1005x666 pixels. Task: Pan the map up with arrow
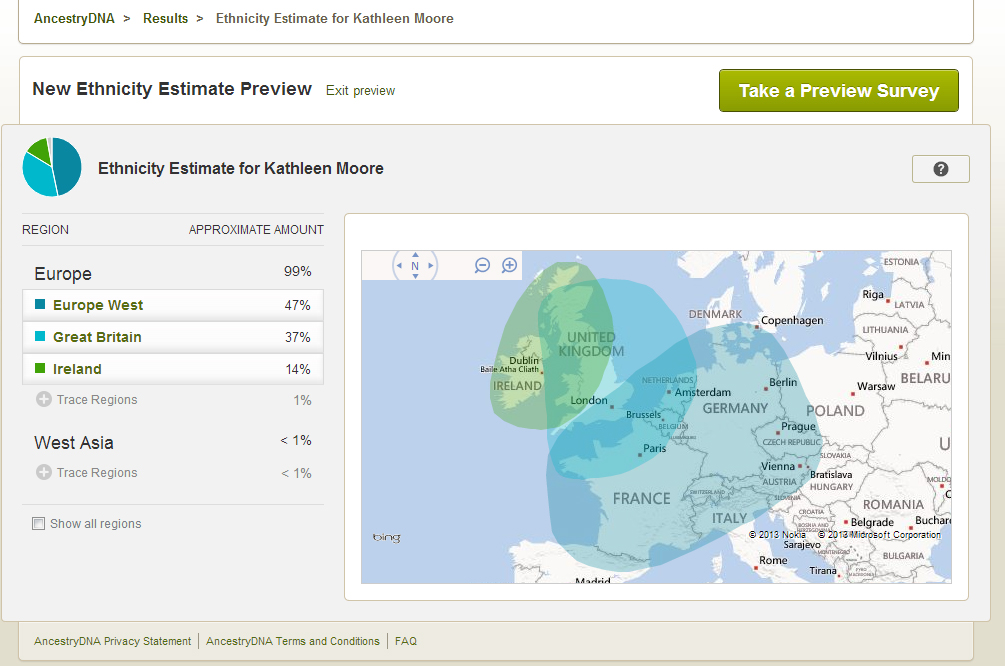(x=415, y=254)
